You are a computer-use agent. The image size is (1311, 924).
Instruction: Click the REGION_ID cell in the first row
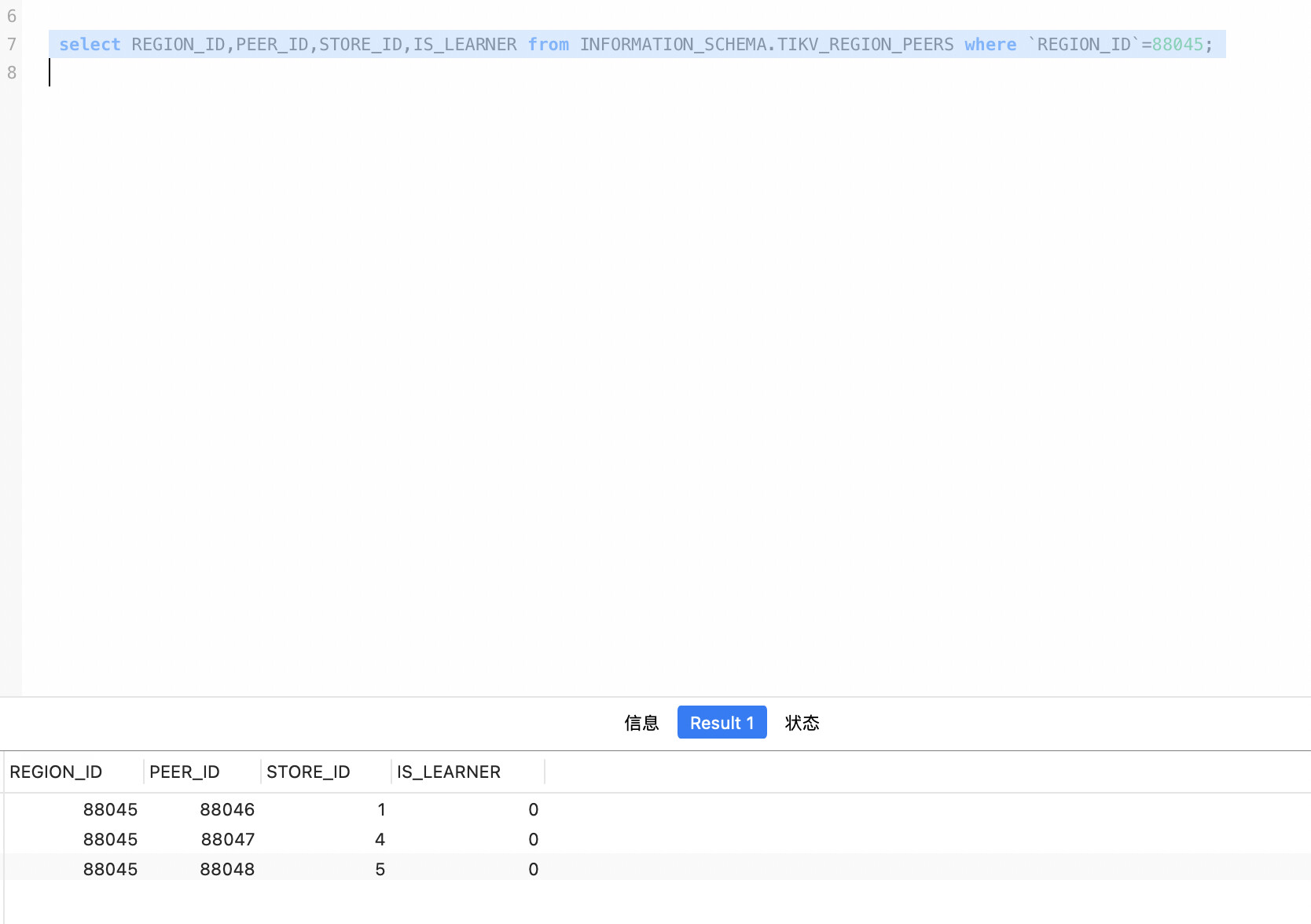click(x=110, y=809)
